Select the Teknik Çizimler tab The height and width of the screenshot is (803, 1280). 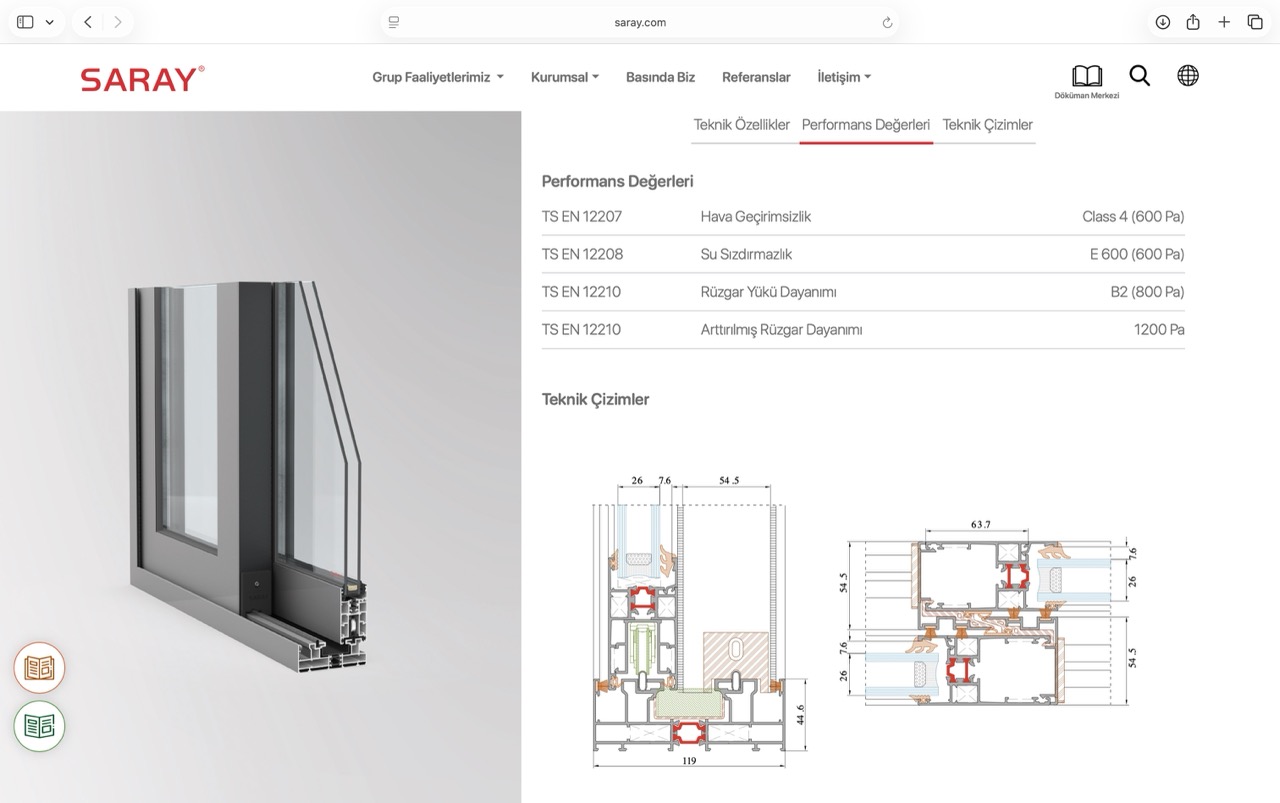[x=987, y=125]
